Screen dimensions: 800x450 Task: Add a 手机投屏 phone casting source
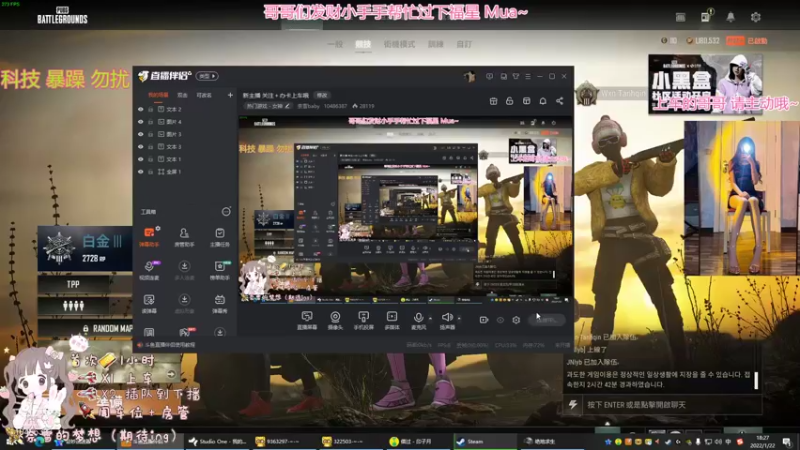363,320
